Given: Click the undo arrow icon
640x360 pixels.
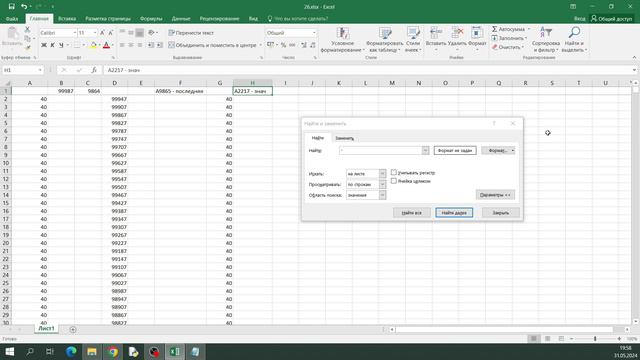Looking at the screenshot, I should point(24,7).
